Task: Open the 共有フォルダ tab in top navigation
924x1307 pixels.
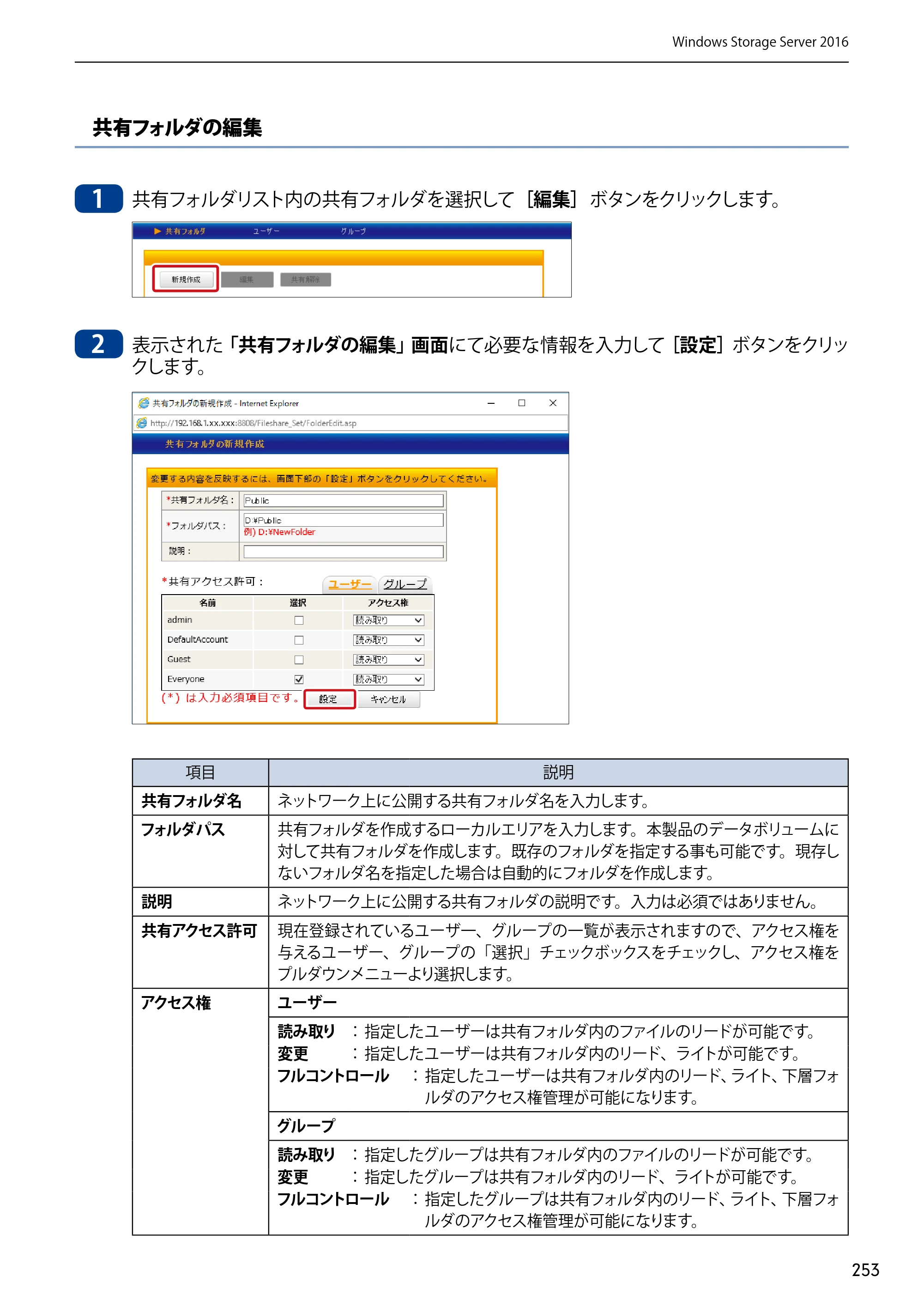Action: pyautogui.click(x=180, y=231)
